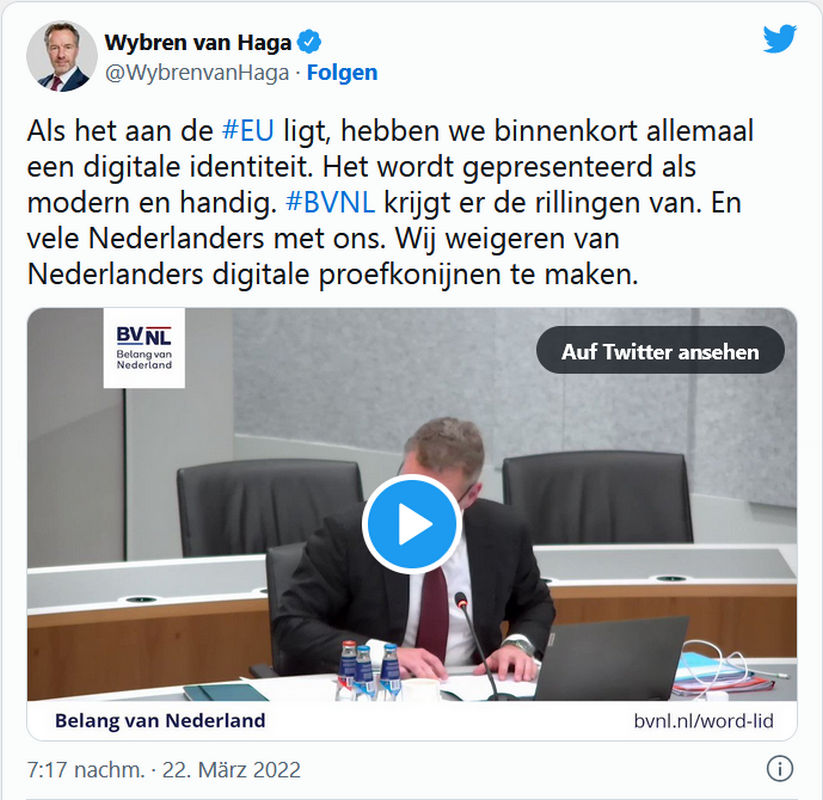Click the 22. März 2022 date
This screenshot has width=823, height=800.
tap(231, 770)
